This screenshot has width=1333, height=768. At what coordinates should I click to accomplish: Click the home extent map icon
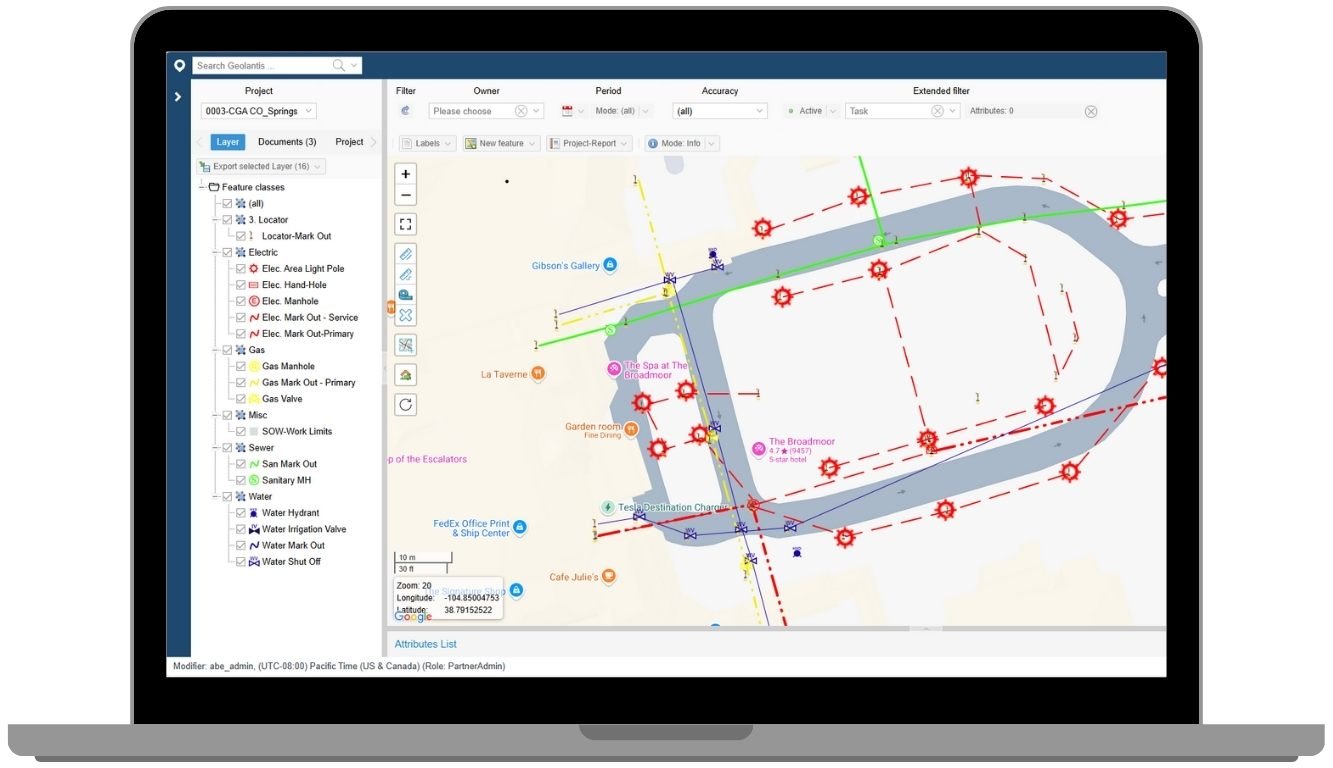click(406, 375)
